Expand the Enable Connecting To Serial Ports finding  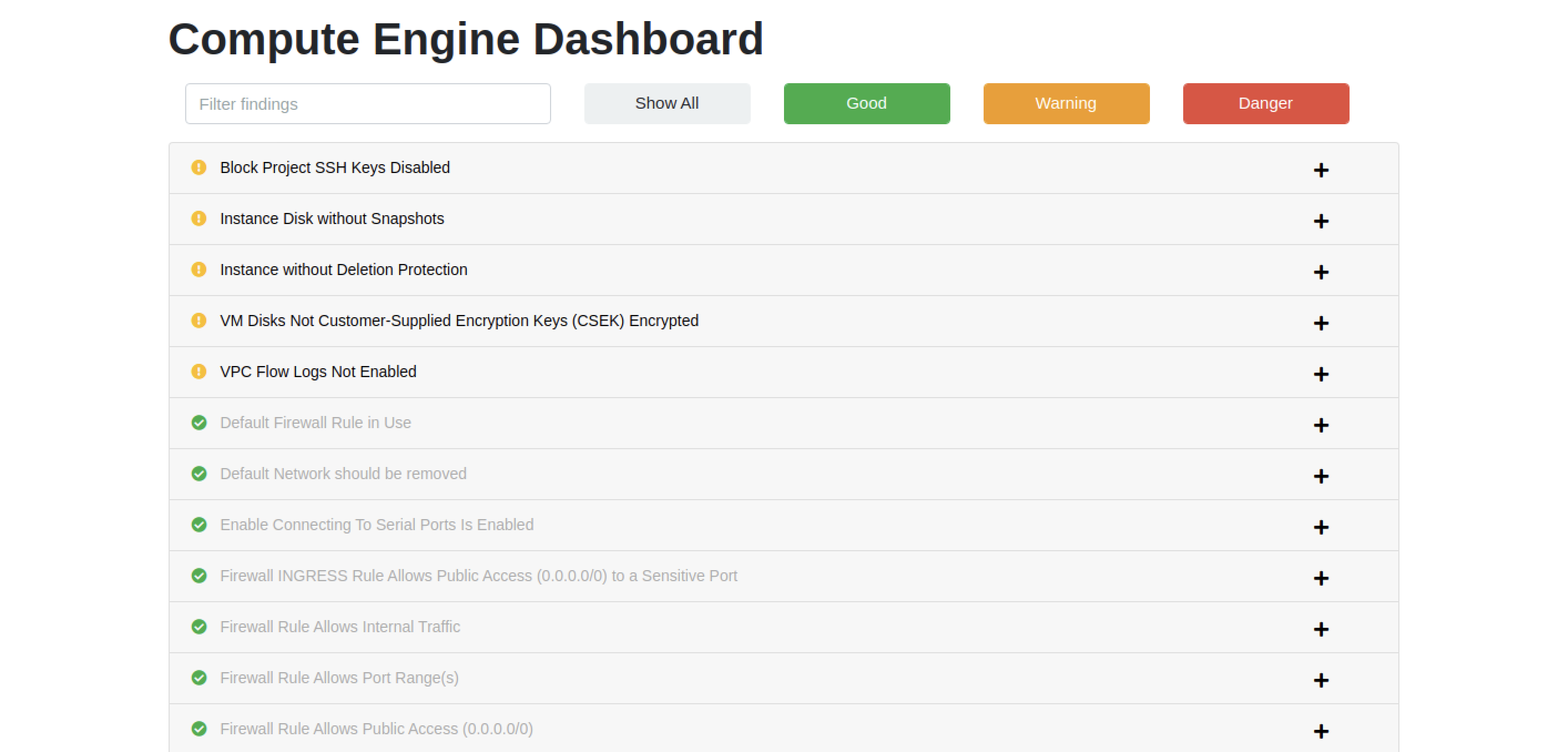(1321, 527)
